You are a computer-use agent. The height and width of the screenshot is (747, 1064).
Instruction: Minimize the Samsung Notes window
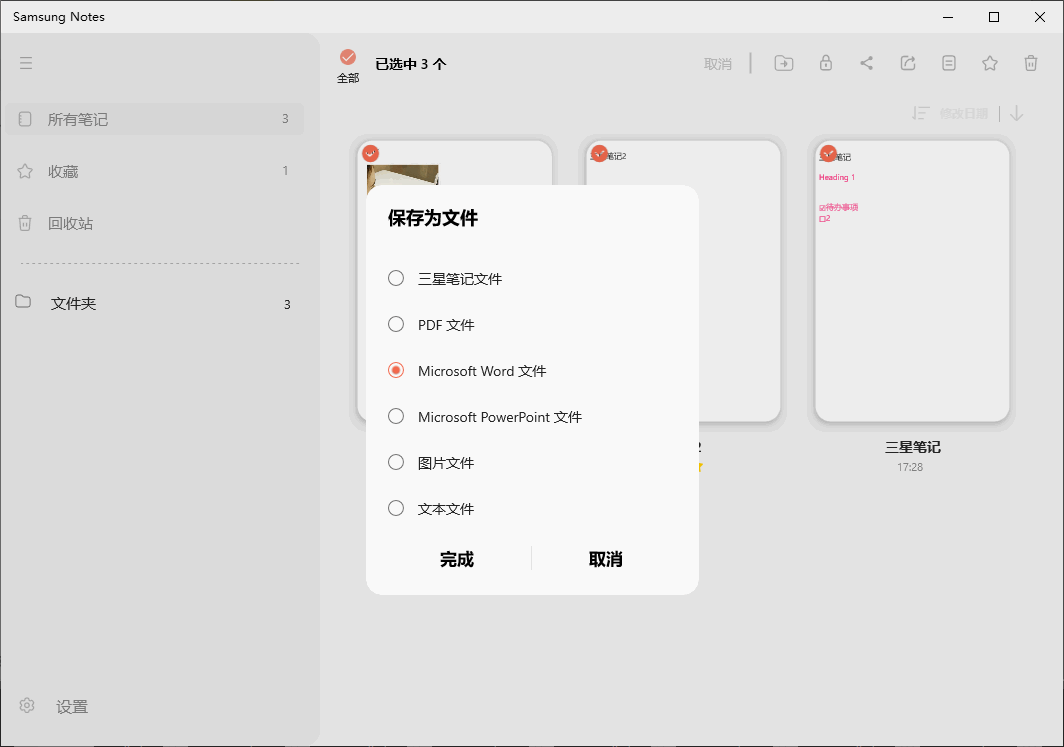(948, 17)
